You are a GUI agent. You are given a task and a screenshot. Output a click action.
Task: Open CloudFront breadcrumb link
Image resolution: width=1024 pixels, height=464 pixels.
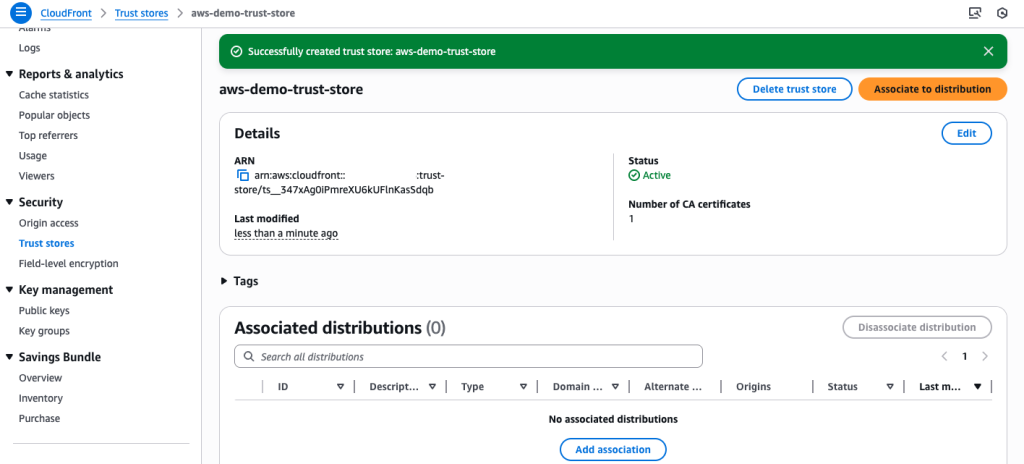[x=66, y=13]
